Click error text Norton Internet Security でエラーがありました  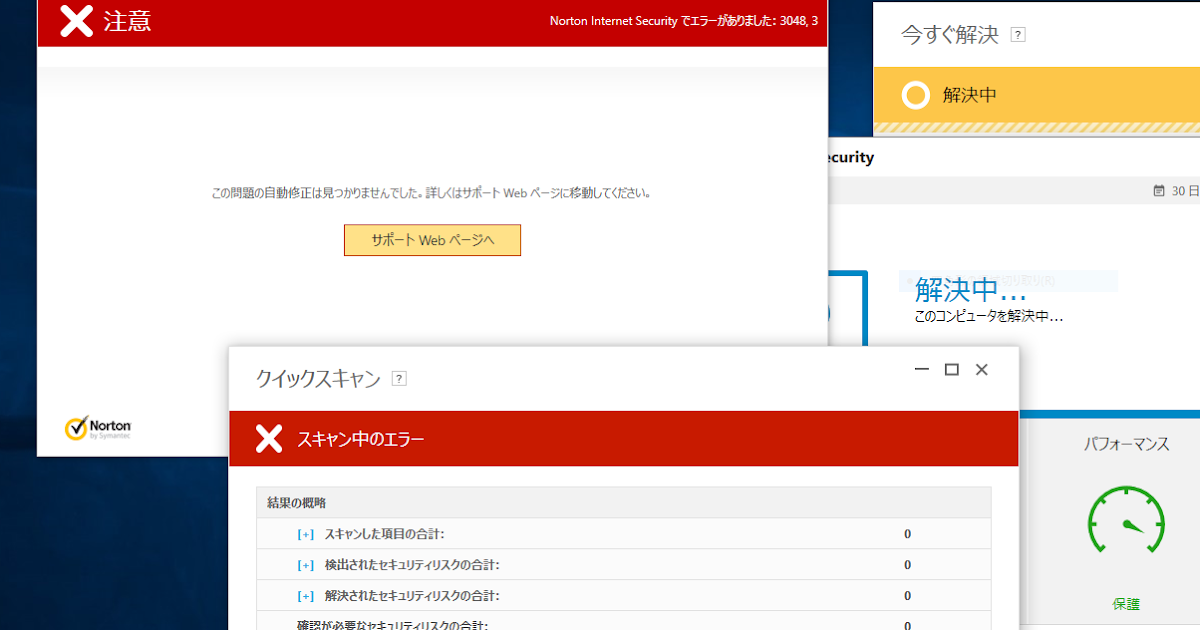(684, 21)
